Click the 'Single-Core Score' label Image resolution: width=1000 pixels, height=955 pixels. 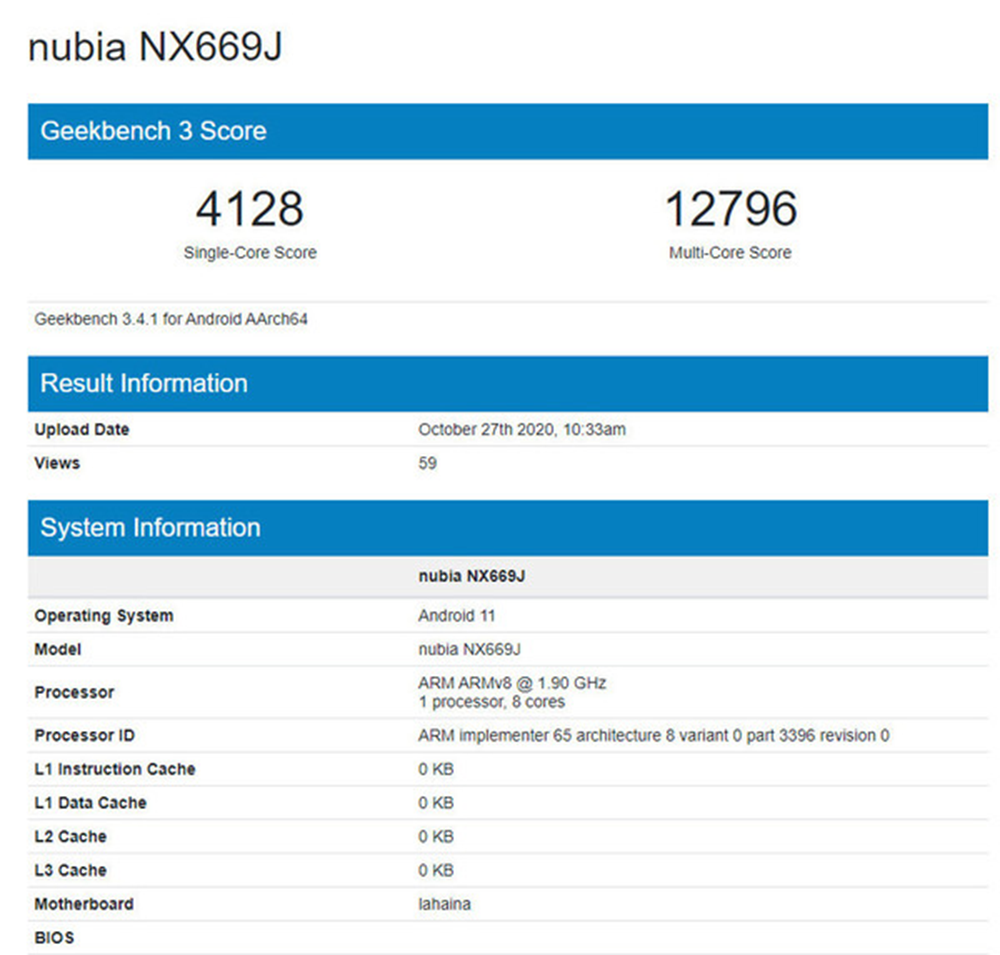pos(250,253)
